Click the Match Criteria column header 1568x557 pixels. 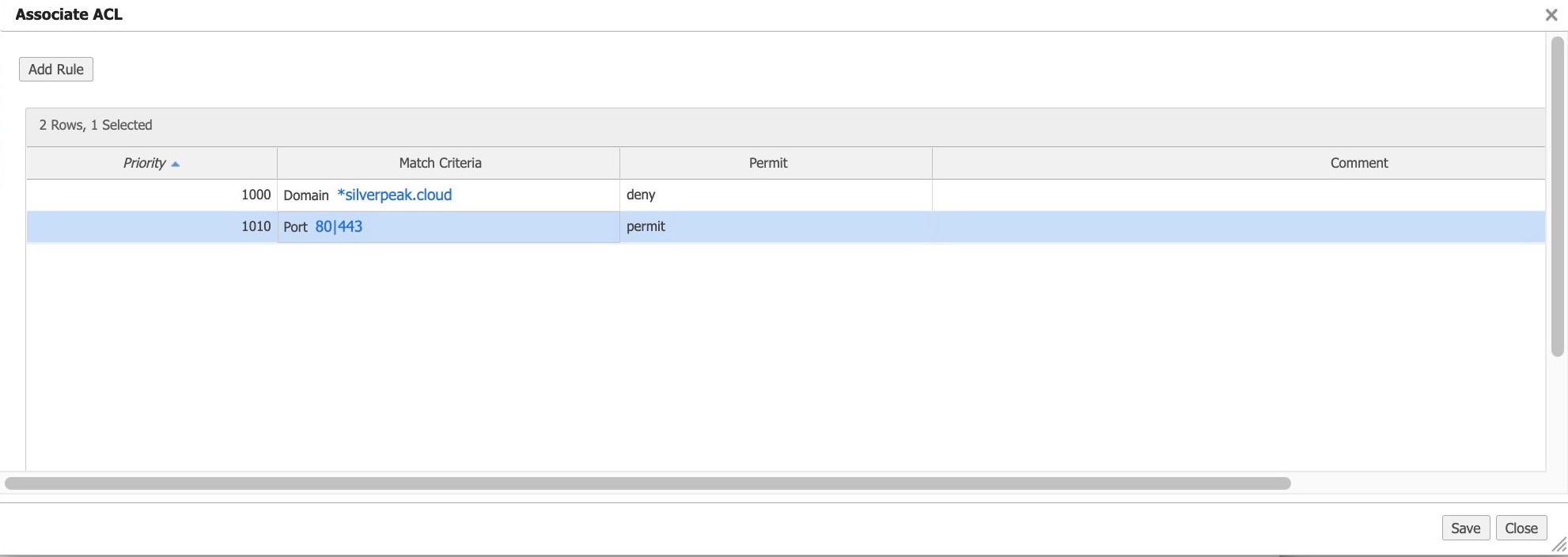[x=440, y=163]
